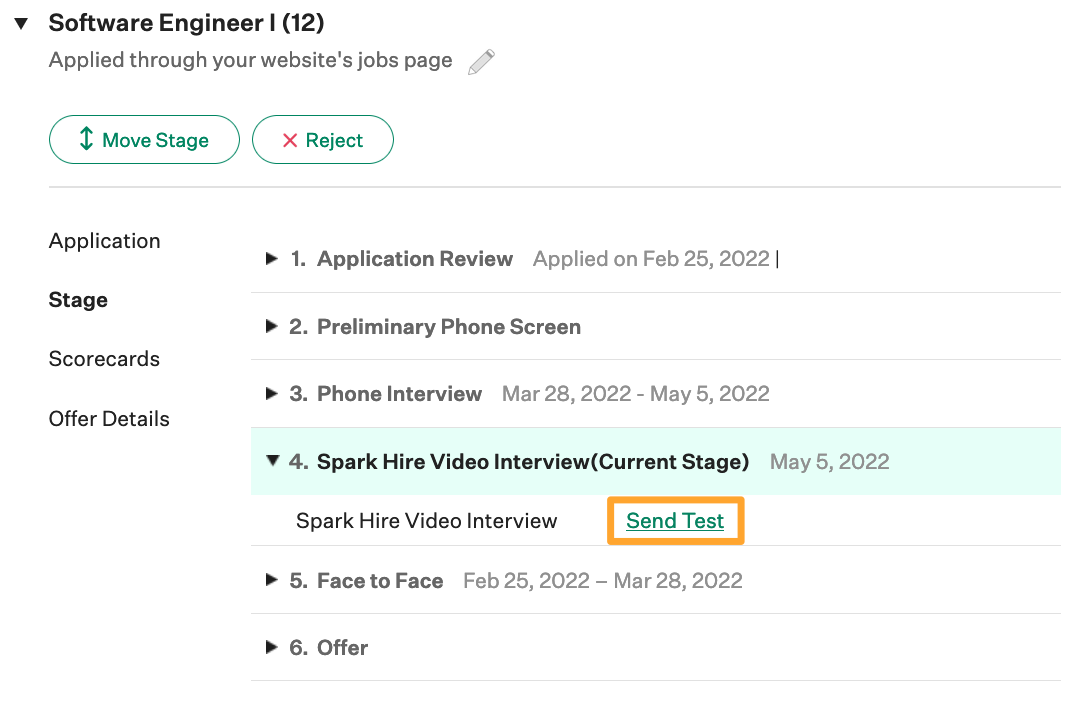Expand the Phone Interview stage
Viewport: 1067px width, 712px height.
(272, 393)
